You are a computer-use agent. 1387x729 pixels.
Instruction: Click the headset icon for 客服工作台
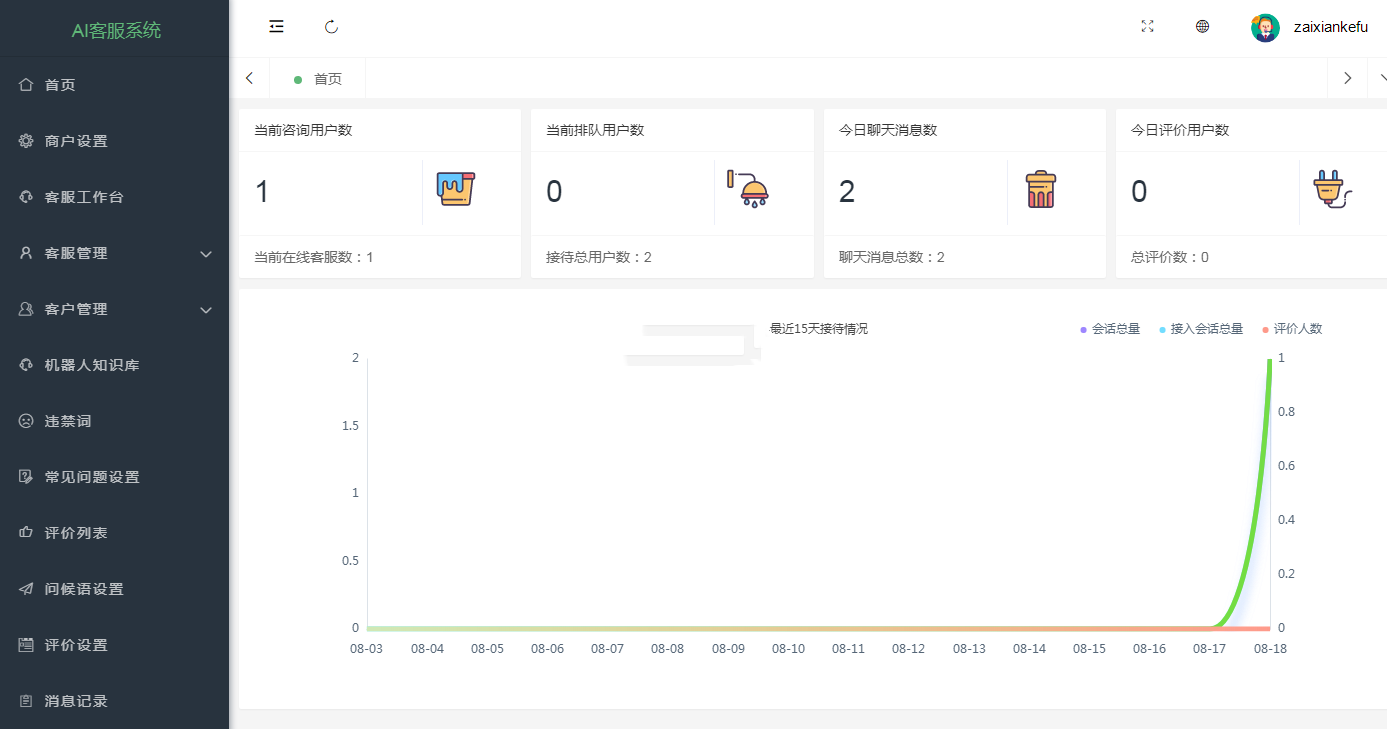click(26, 197)
